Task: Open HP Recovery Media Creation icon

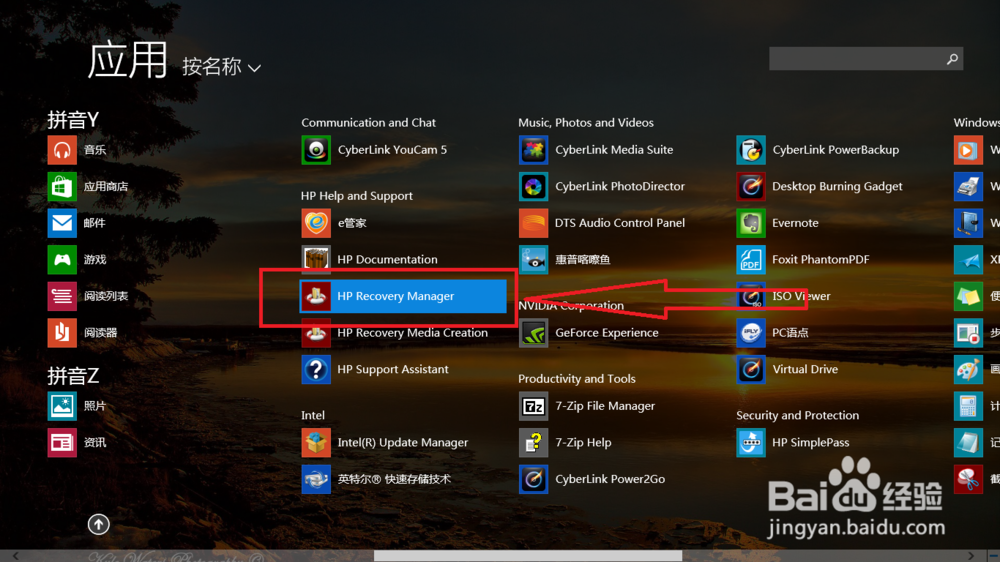Action: coord(316,332)
